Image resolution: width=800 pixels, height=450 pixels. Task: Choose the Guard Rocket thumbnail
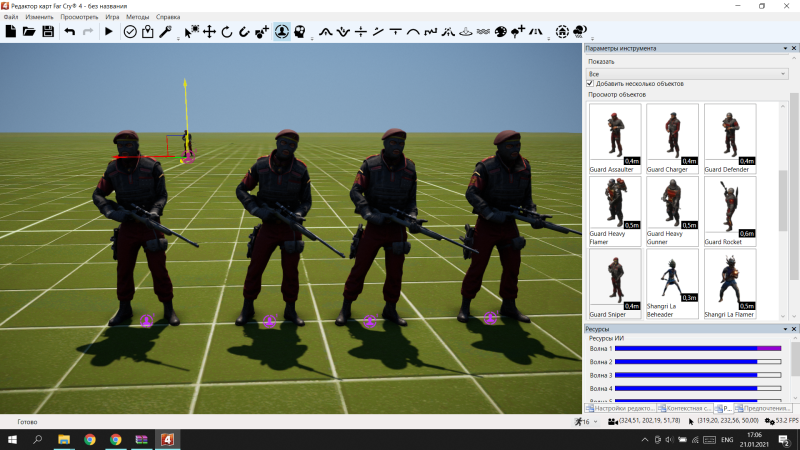[730, 211]
